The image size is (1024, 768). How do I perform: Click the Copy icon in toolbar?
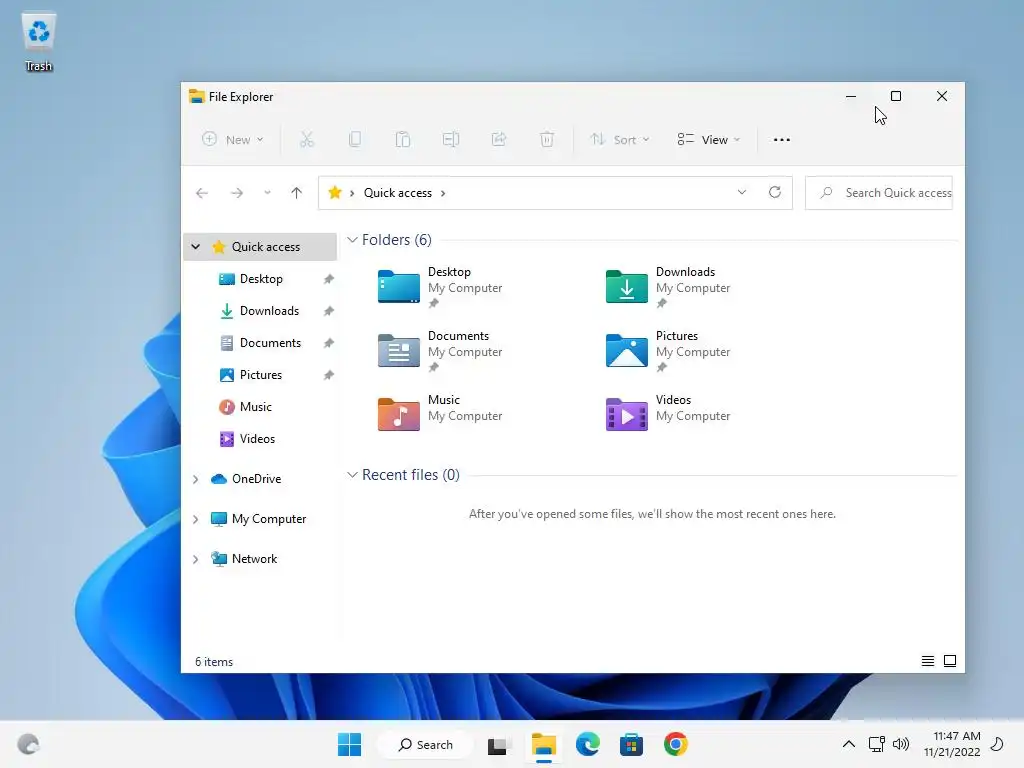point(355,139)
